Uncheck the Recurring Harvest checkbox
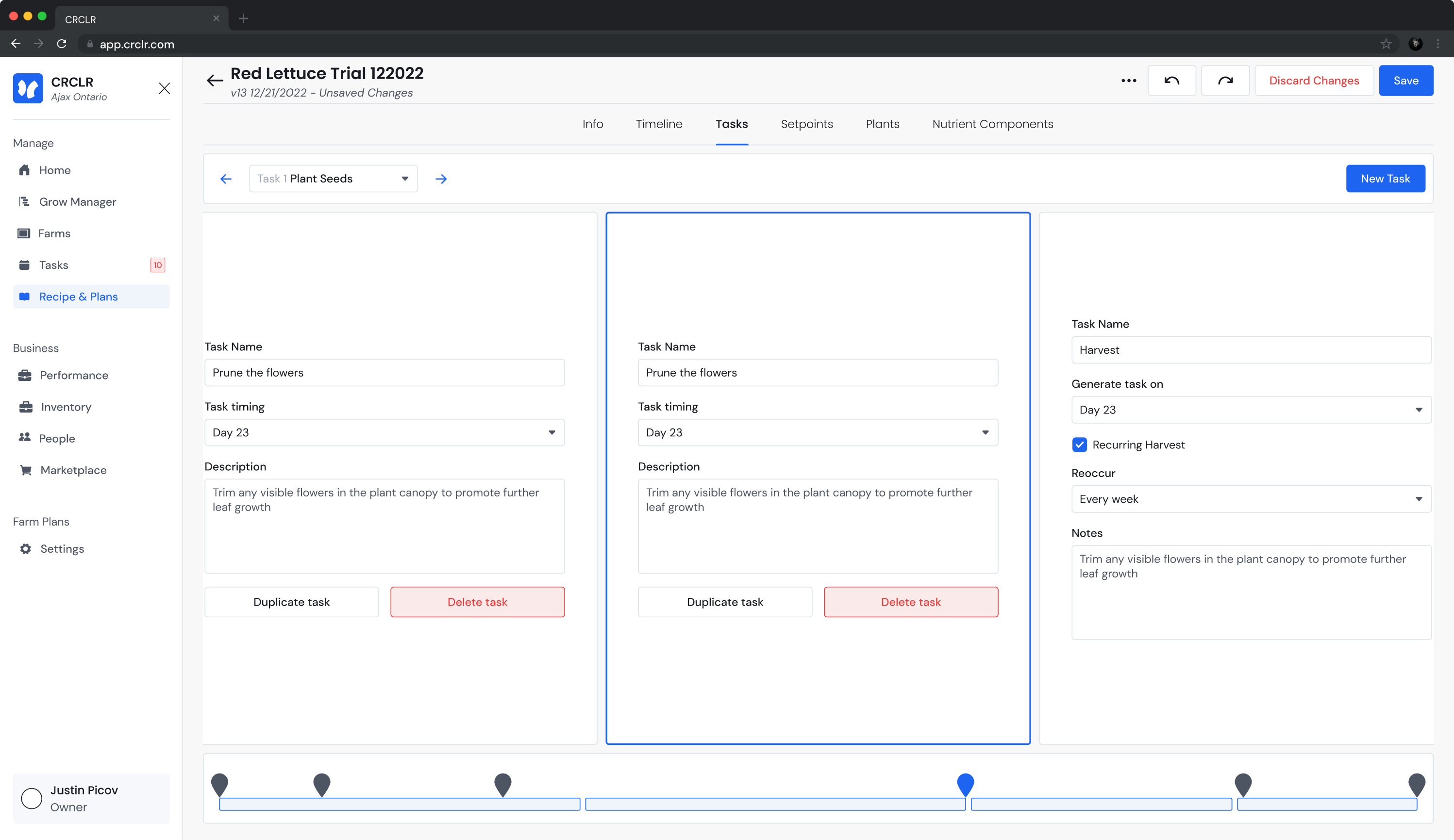 tap(1080, 445)
